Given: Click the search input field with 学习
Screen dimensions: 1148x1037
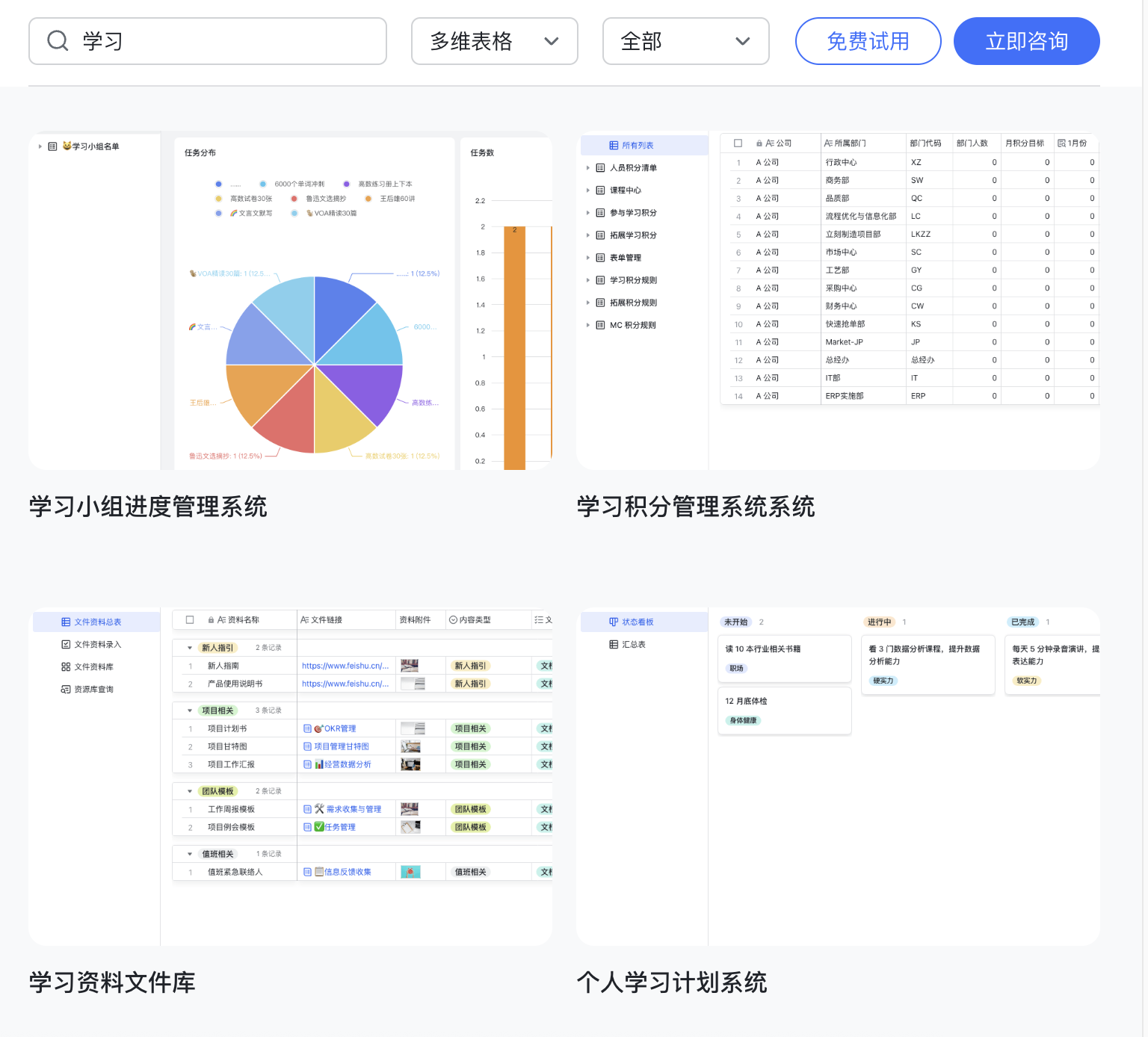Looking at the screenshot, I should click(x=224, y=41).
